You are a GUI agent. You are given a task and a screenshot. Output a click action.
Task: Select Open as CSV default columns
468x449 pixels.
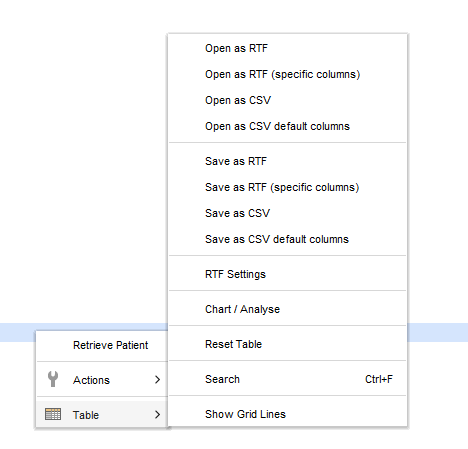tap(287, 126)
